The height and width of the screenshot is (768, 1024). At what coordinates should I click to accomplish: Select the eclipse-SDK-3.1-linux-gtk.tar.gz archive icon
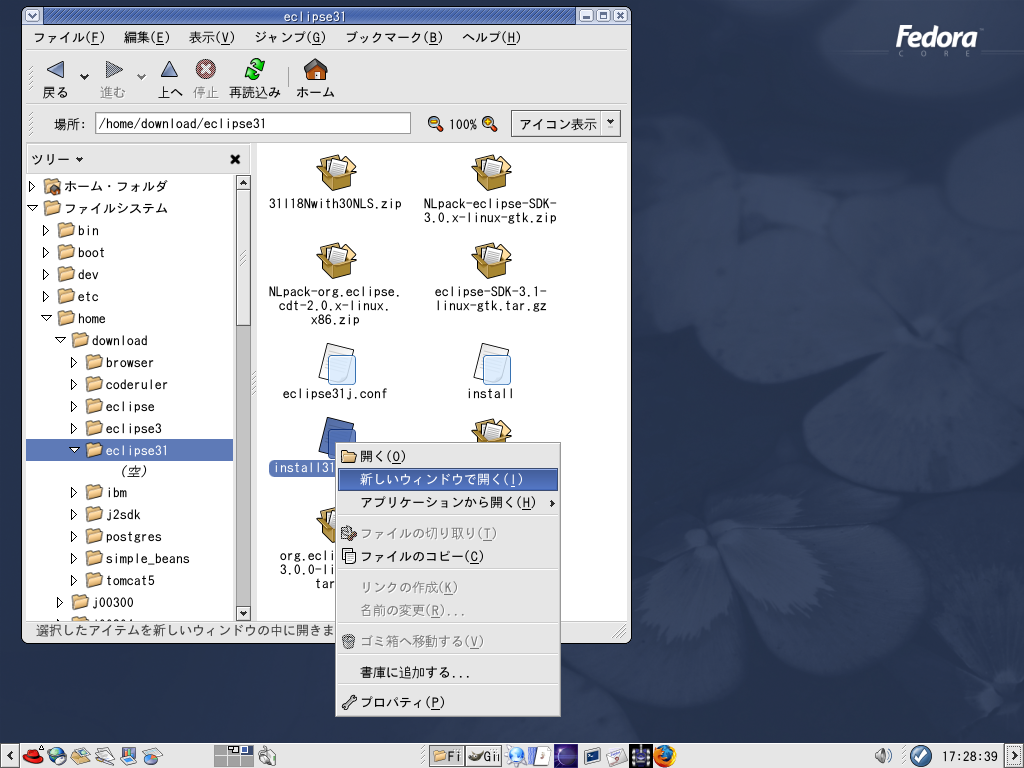click(x=491, y=261)
